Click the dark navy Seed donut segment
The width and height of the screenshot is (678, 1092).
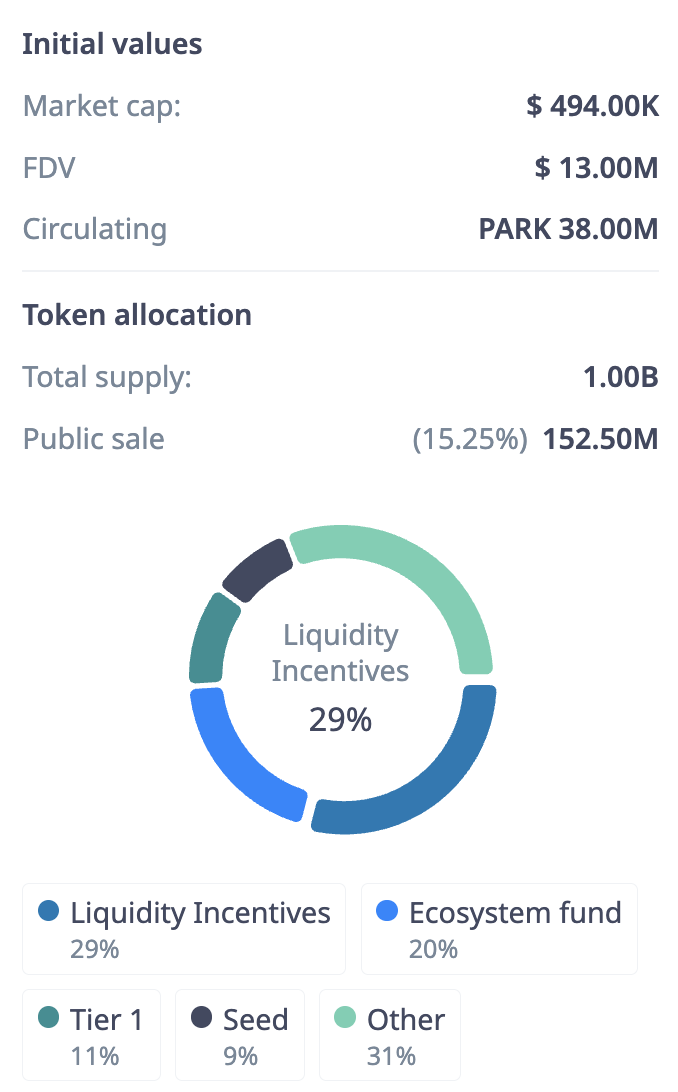click(x=257, y=570)
